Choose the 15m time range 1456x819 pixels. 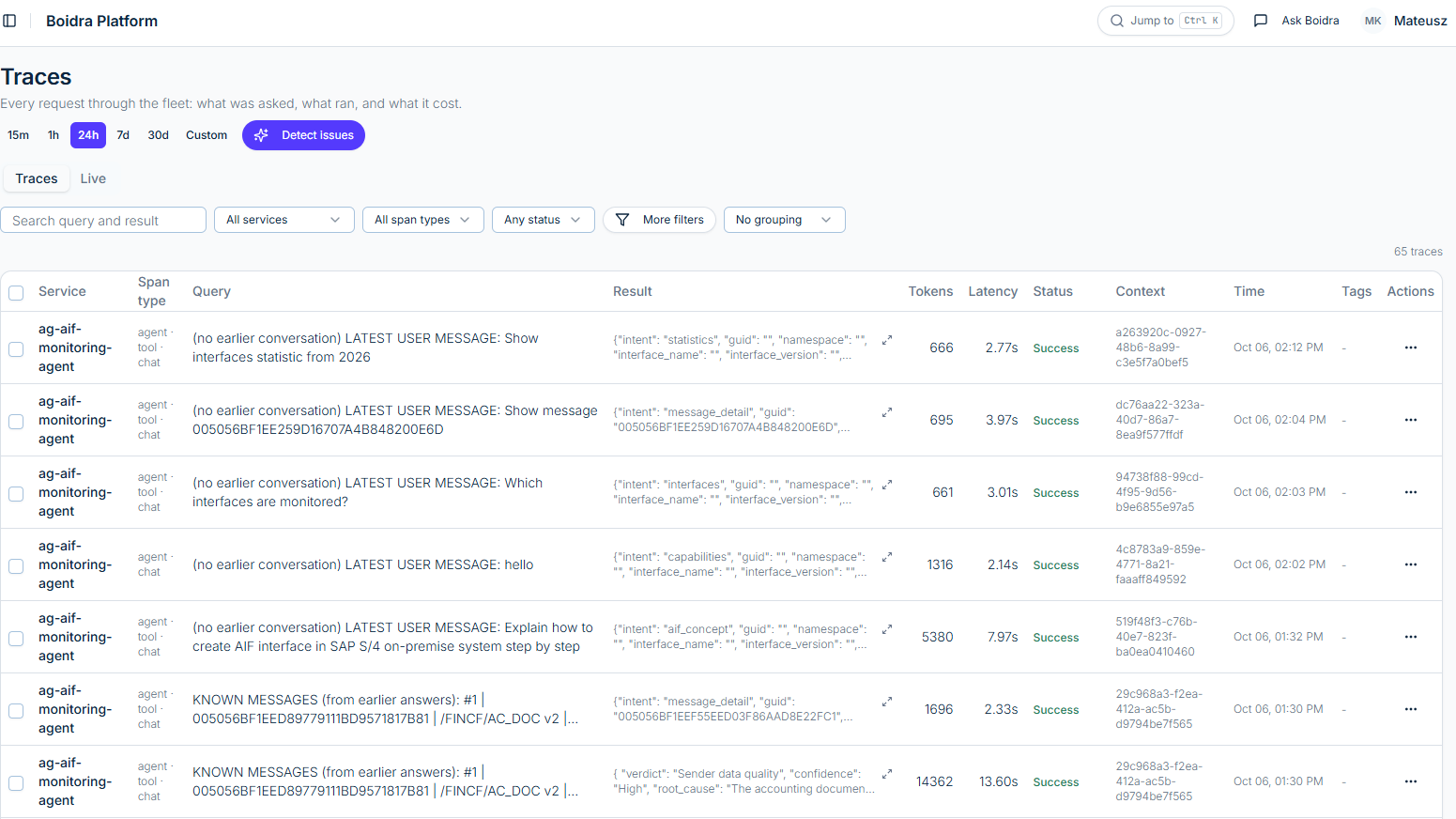click(x=19, y=135)
